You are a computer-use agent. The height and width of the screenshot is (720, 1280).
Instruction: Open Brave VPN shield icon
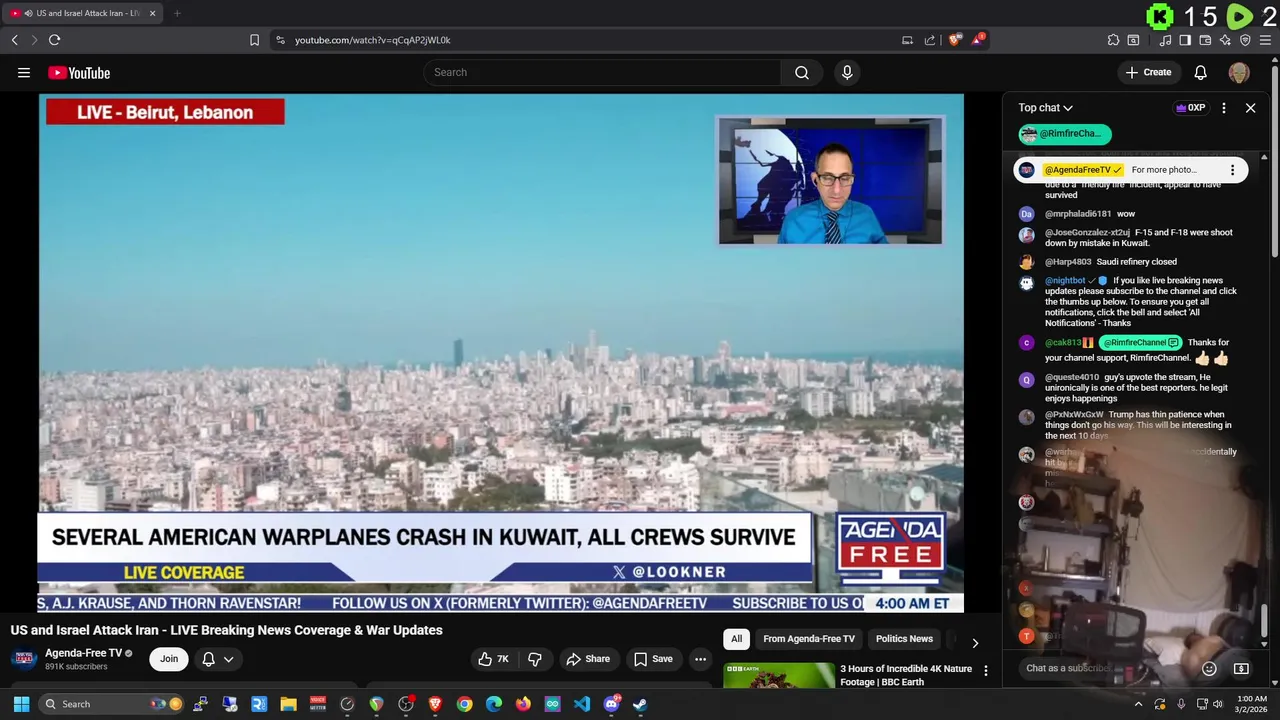(x=1245, y=40)
